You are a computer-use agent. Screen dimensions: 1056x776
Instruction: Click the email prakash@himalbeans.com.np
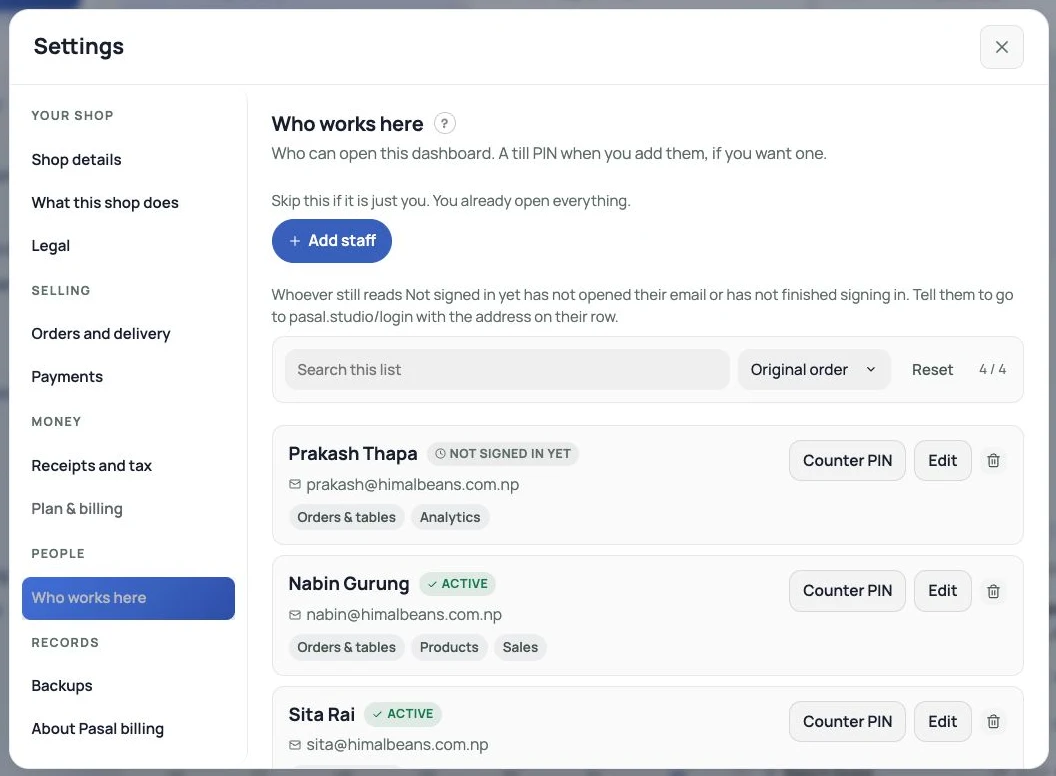pos(412,484)
